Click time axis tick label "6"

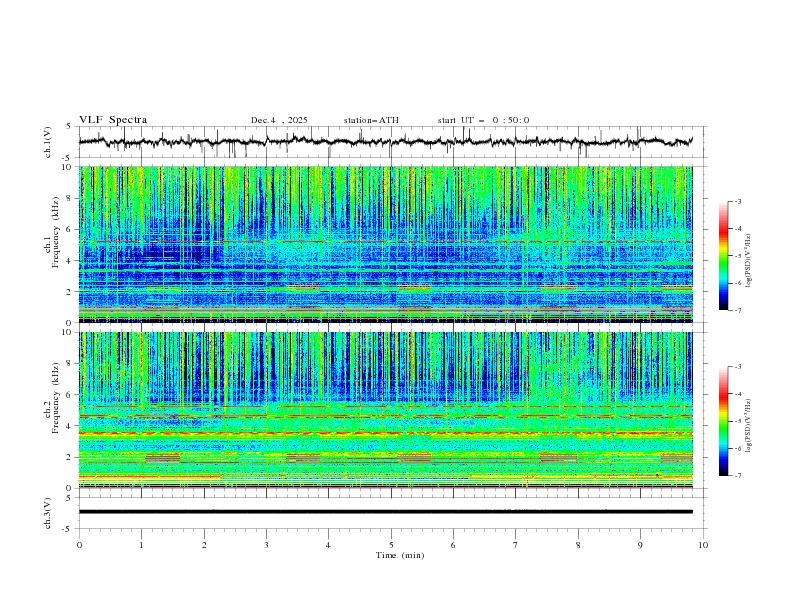tap(453, 545)
